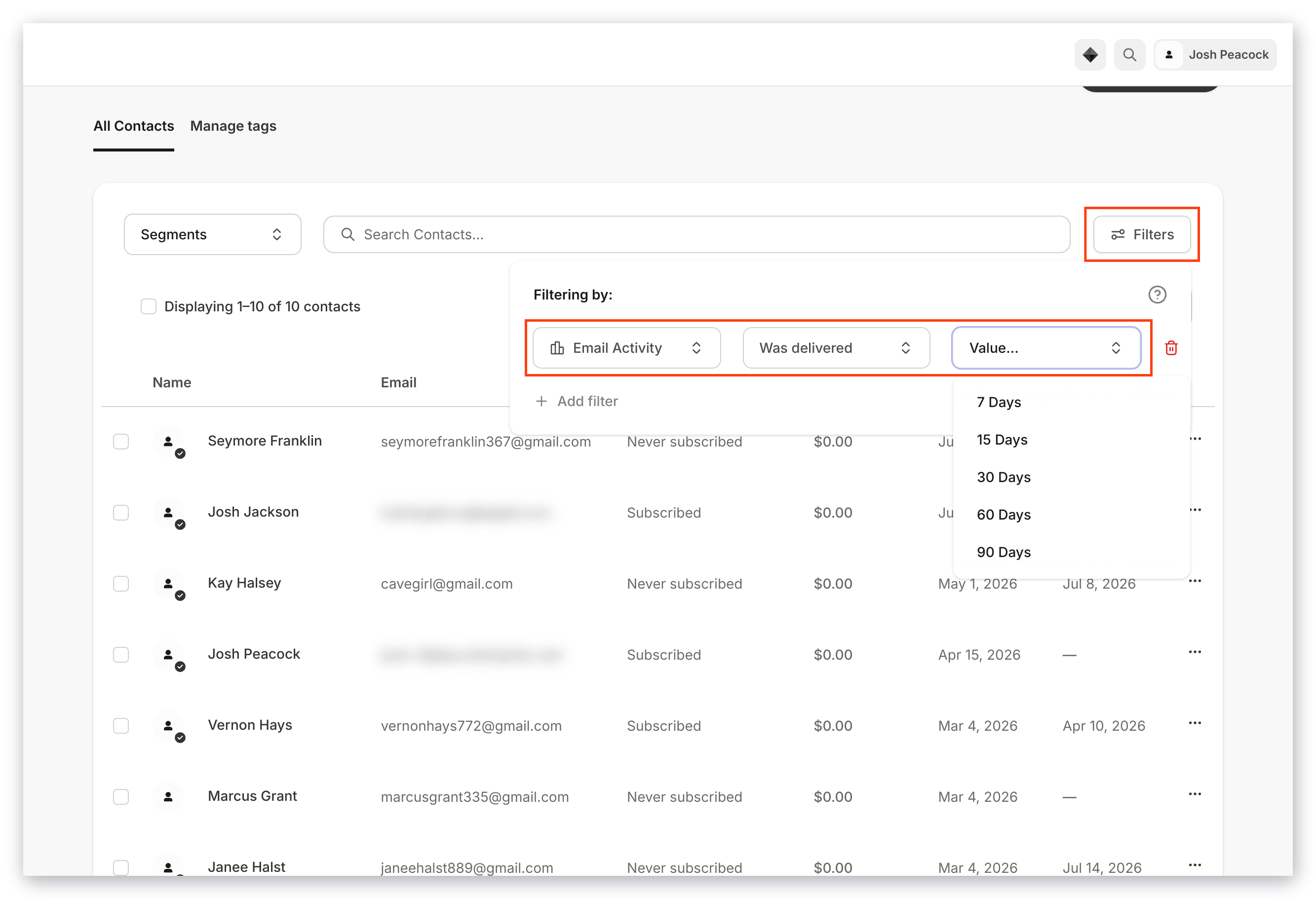Open Kay Halsey contact name
The image size is (1316, 899).
click(244, 583)
